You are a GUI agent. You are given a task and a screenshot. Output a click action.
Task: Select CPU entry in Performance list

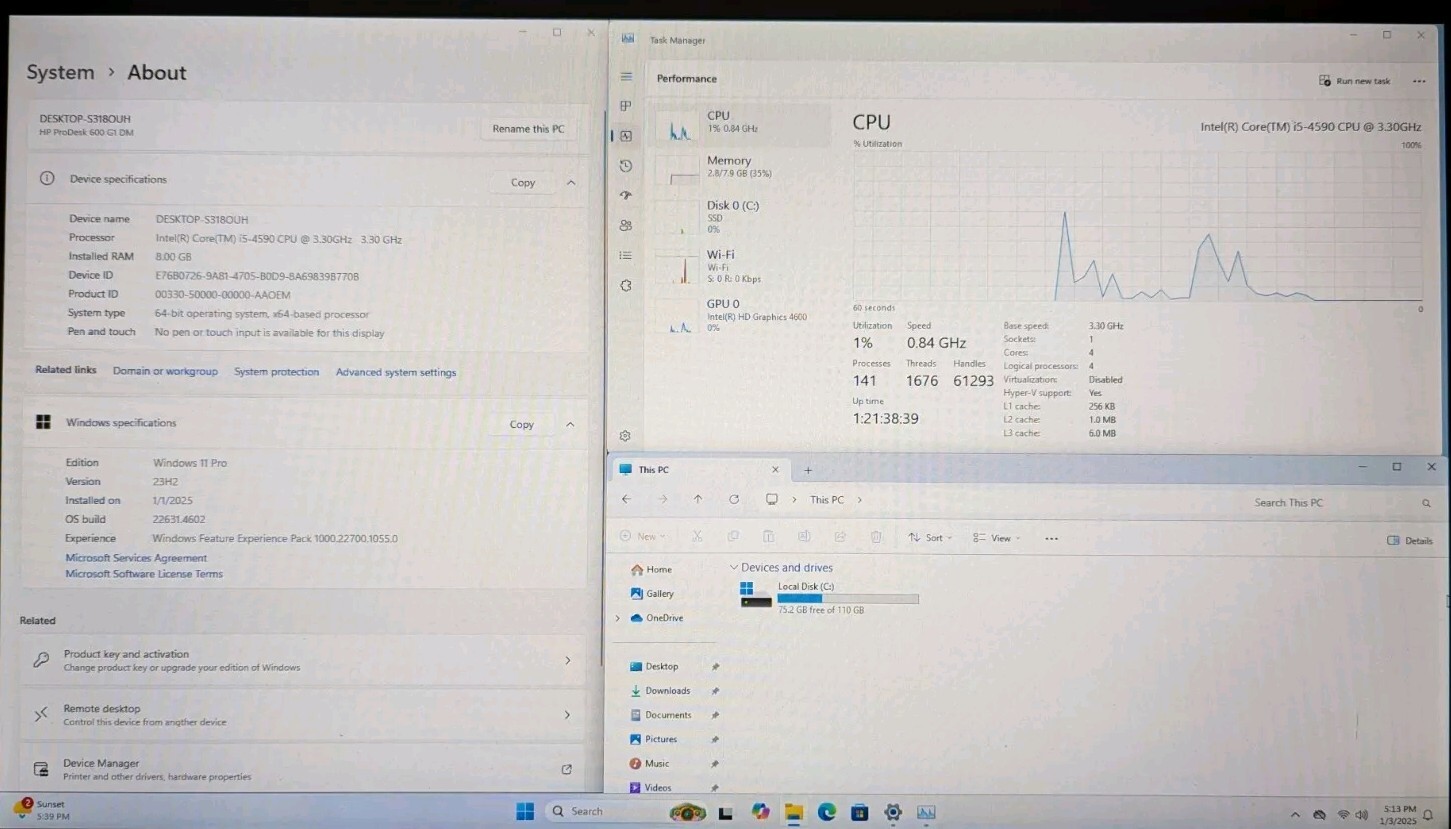[x=742, y=123]
